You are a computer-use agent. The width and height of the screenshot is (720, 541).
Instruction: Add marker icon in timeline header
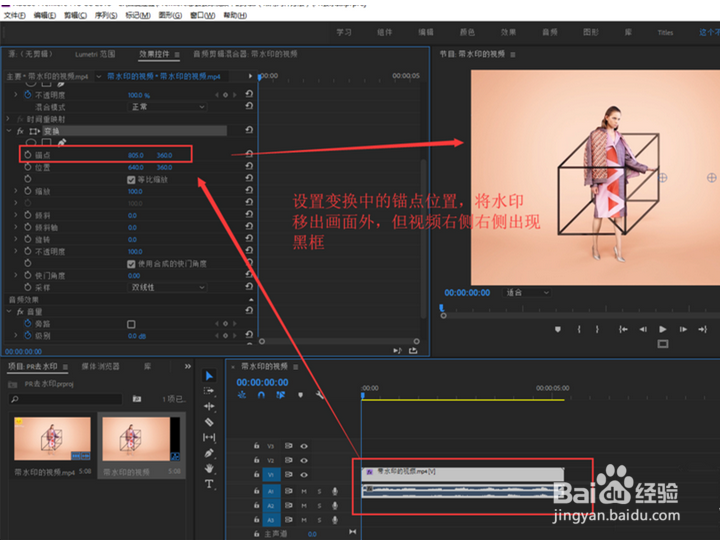click(300, 395)
